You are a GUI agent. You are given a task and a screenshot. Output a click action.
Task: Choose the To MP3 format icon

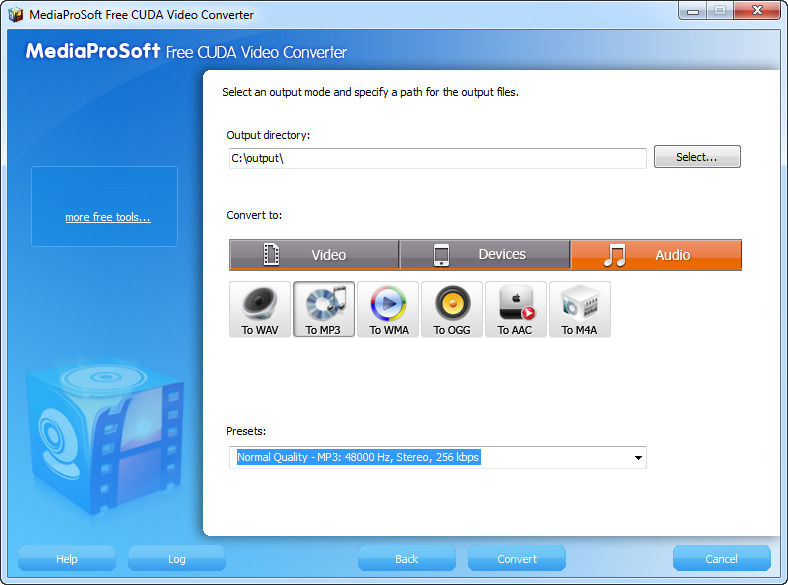[324, 309]
